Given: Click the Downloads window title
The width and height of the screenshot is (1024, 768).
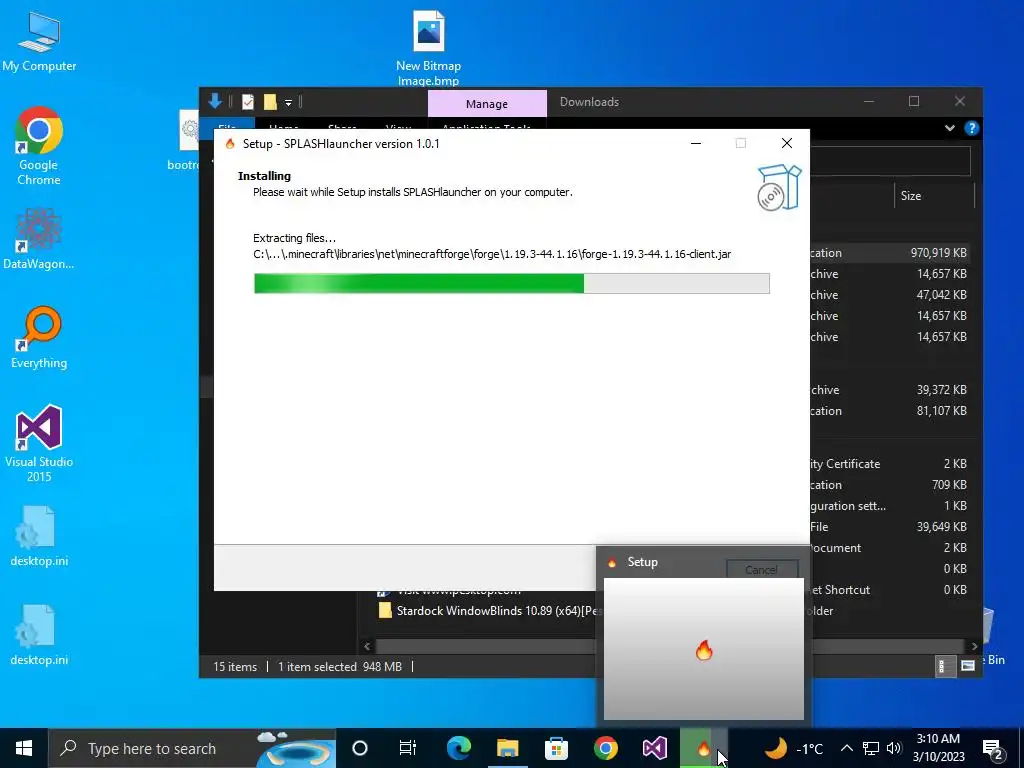Looking at the screenshot, I should point(589,102).
